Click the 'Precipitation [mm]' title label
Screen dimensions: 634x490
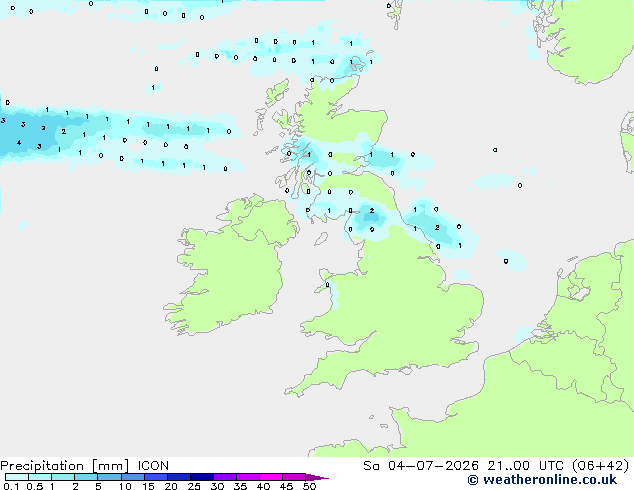(x=65, y=466)
